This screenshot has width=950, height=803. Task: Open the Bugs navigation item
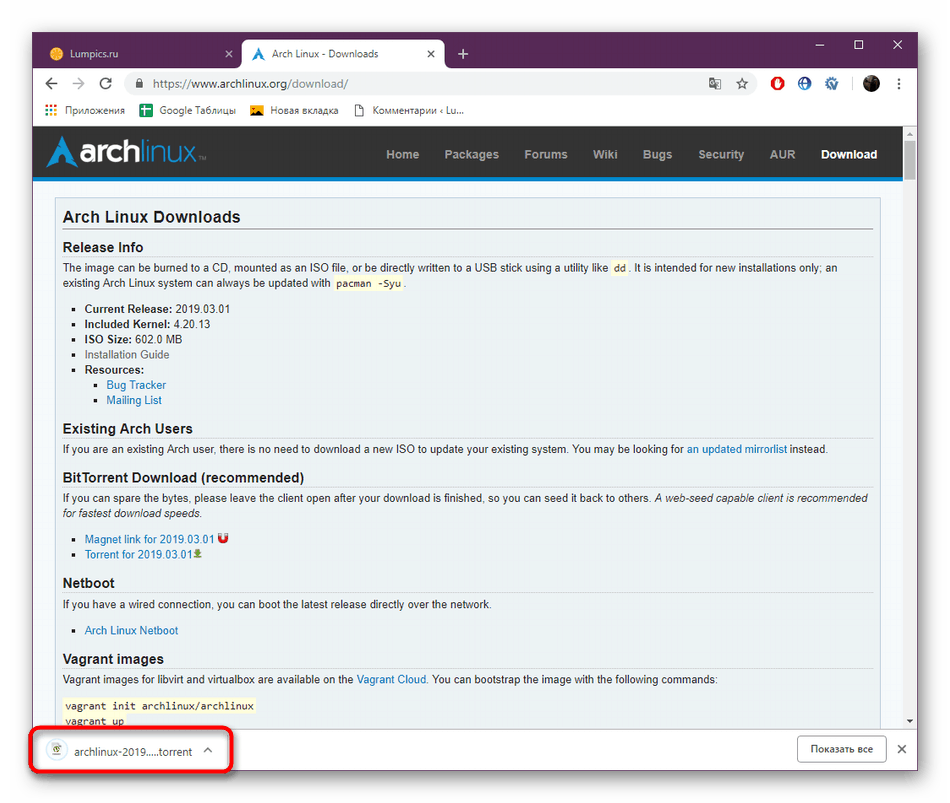[657, 155]
